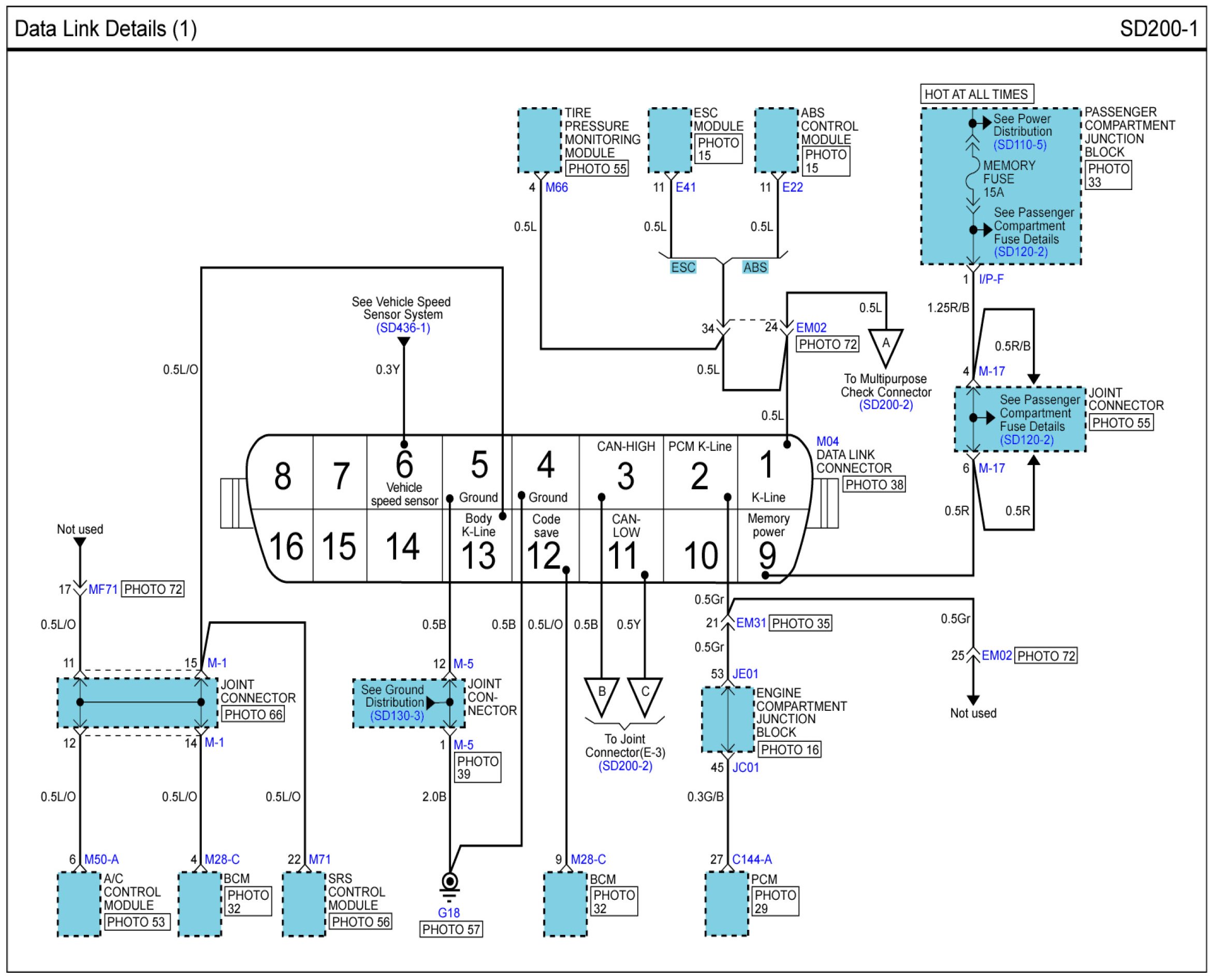Click the SD436-1 vehicle speed sensor link
Viewport: 1213px width, 980px height.
[x=403, y=328]
